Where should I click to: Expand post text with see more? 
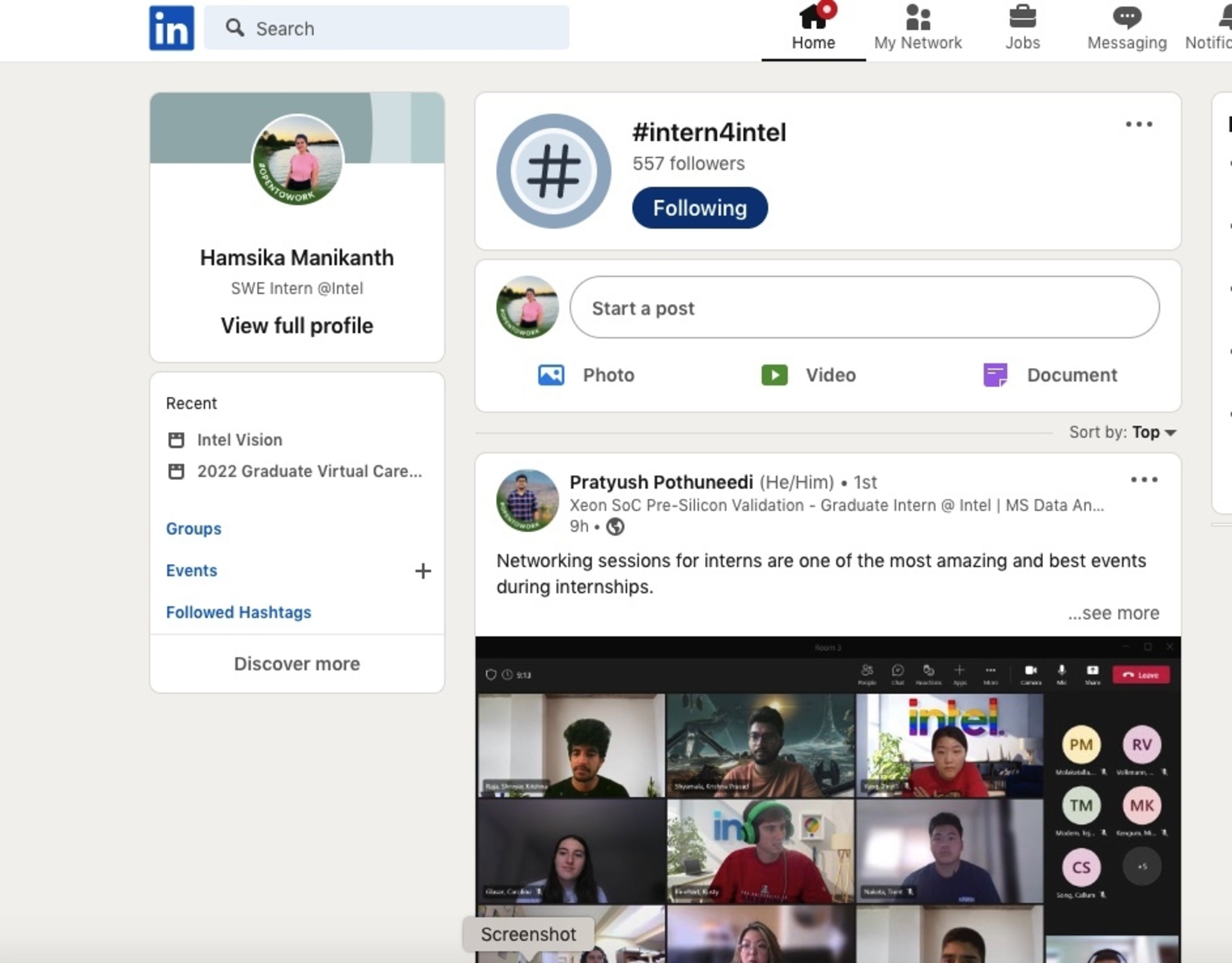pyautogui.click(x=1113, y=613)
